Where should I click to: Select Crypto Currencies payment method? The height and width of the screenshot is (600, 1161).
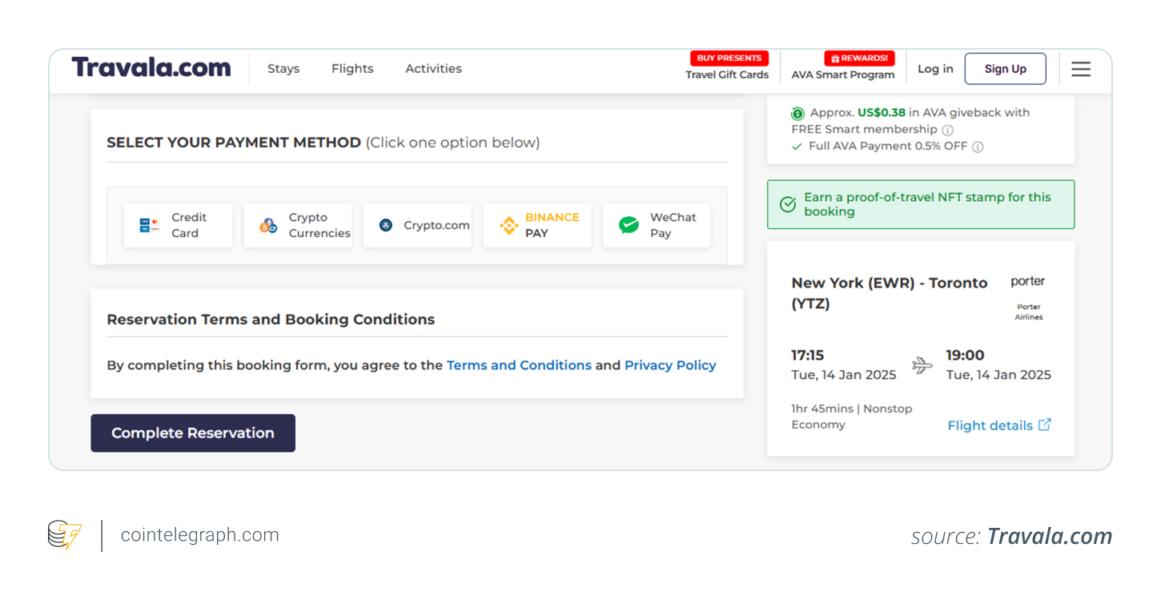tap(298, 225)
